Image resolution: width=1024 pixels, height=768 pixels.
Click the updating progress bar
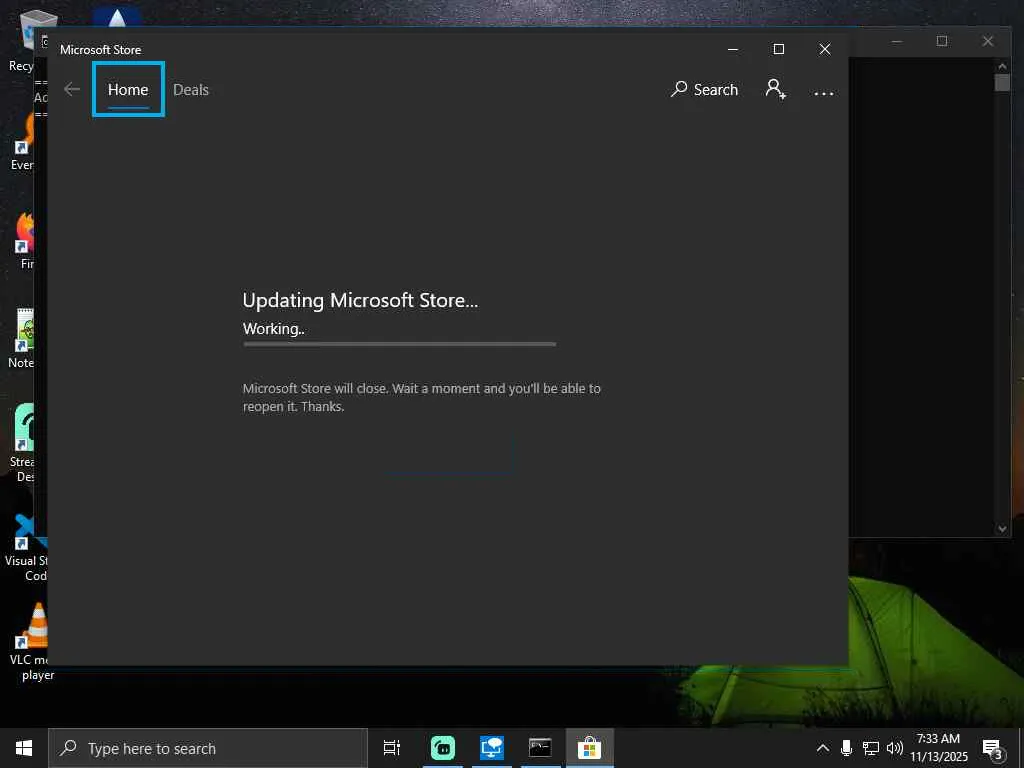(x=400, y=344)
